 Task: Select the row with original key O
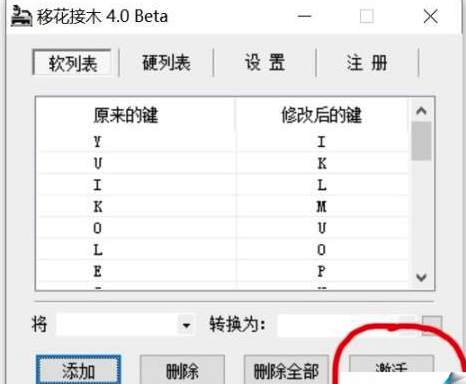pyautogui.click(x=222, y=228)
